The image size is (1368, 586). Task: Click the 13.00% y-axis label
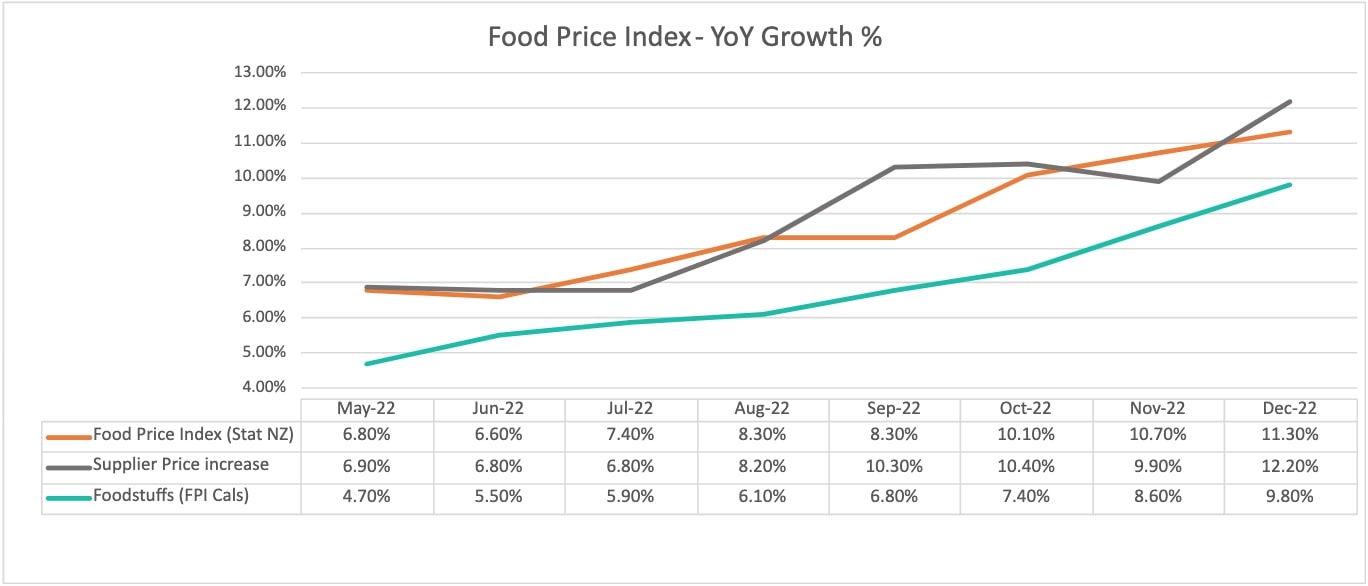(260, 72)
